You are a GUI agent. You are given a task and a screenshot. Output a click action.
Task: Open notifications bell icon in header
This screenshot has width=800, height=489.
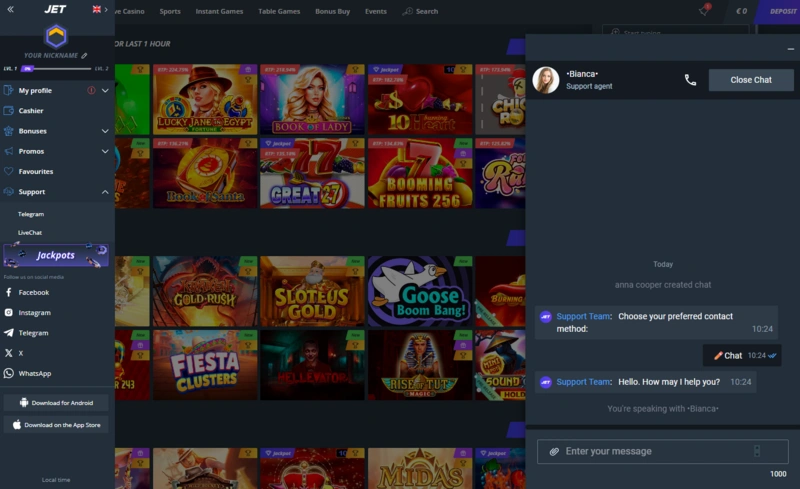704,10
